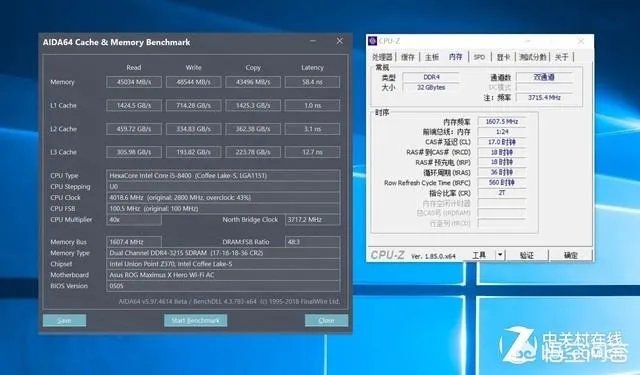Click the CPU-Z channel field 双通道

coord(544,77)
